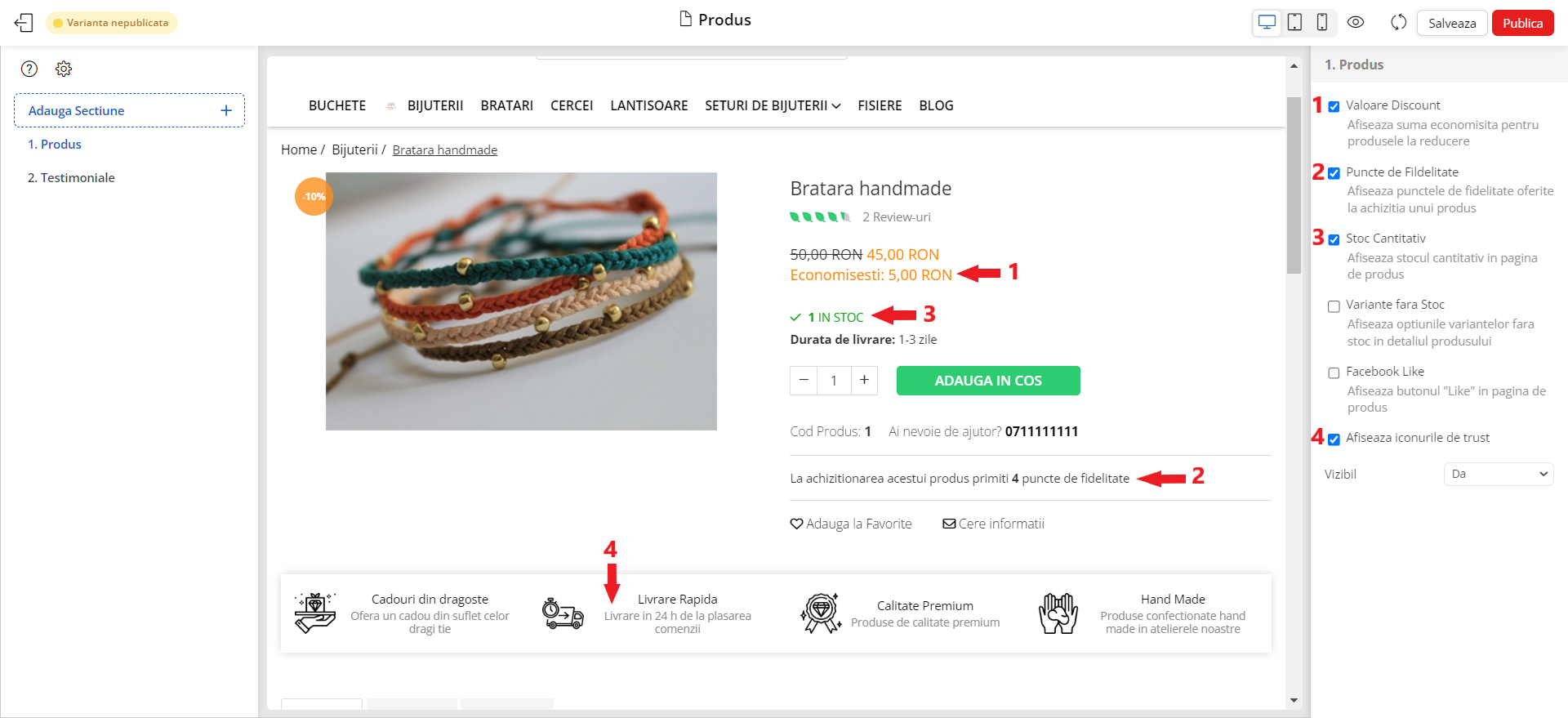
Task: Enable the Facebook Like checkbox
Action: (1334, 372)
